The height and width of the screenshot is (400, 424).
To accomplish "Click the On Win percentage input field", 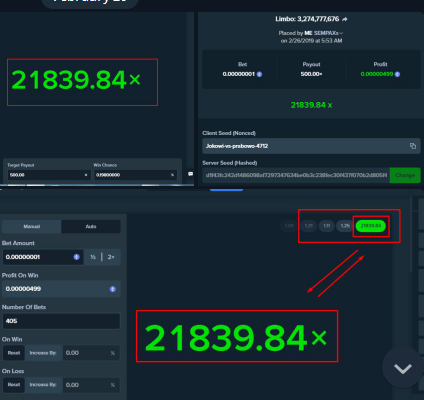I will 91,353.
